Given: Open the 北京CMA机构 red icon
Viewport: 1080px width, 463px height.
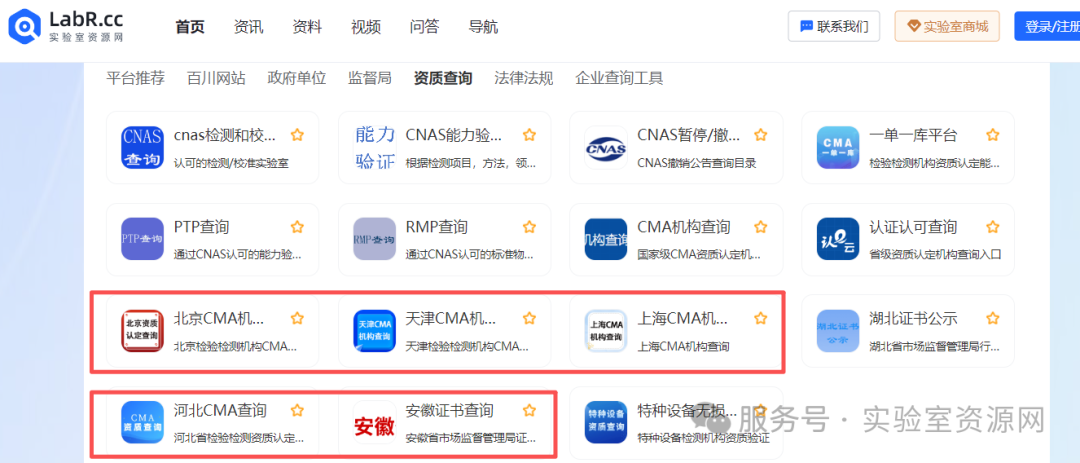Looking at the screenshot, I should click(142, 331).
